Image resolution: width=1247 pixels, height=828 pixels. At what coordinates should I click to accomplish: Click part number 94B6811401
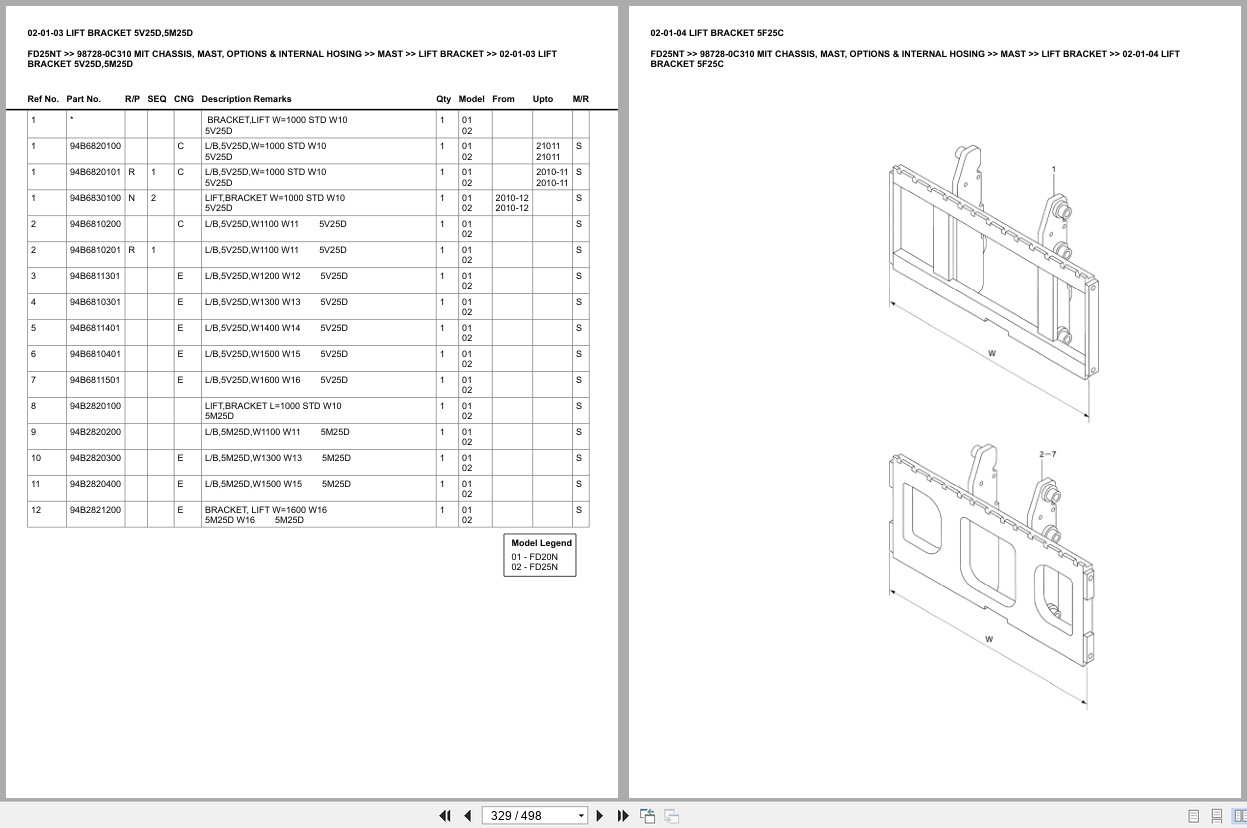click(95, 328)
